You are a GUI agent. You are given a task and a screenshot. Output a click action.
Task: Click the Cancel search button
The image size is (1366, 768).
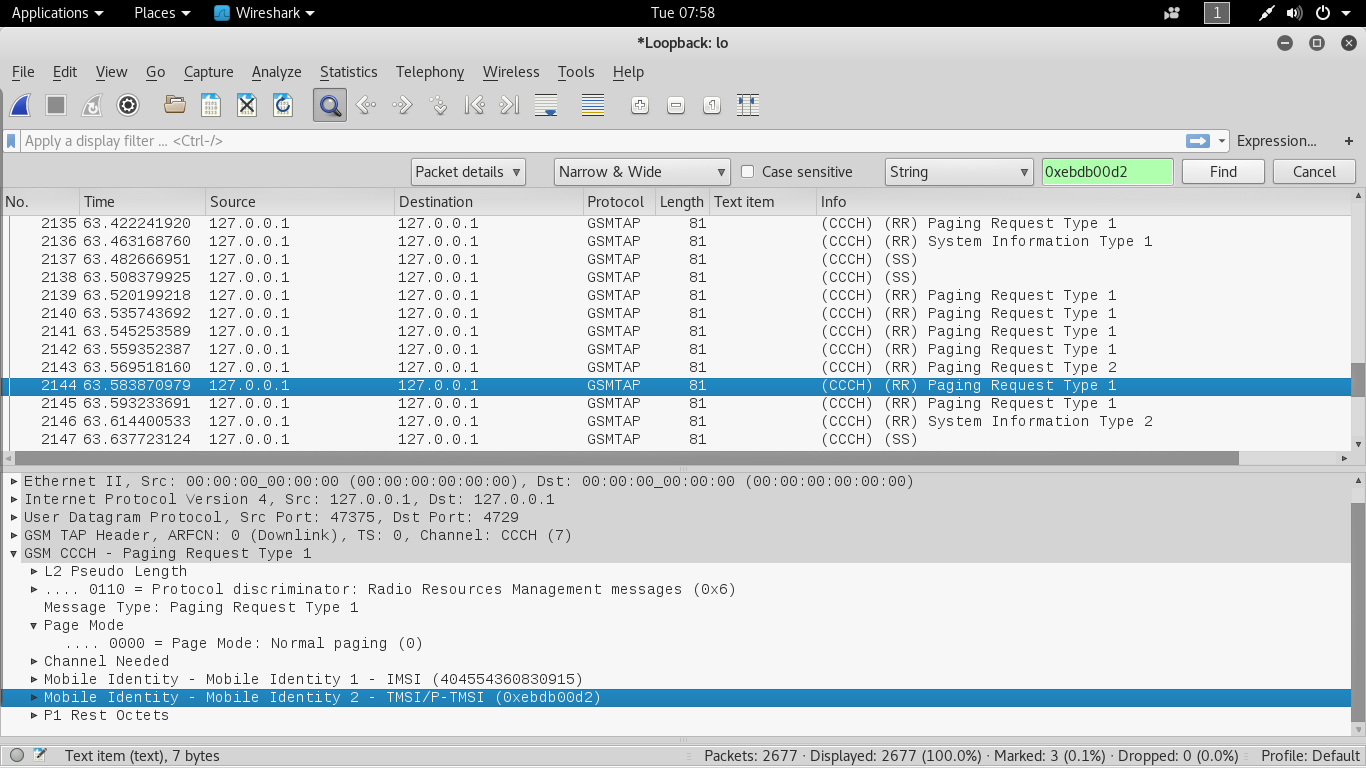pos(1314,172)
